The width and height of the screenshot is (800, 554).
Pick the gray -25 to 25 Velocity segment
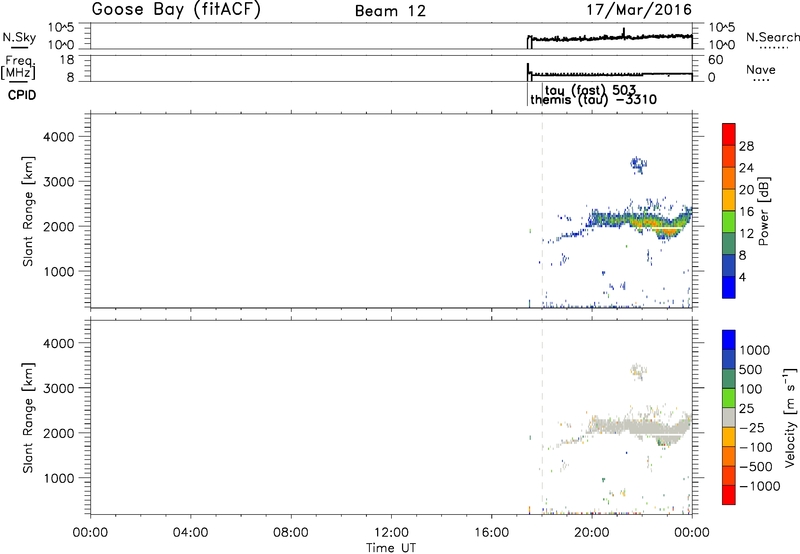click(729, 417)
